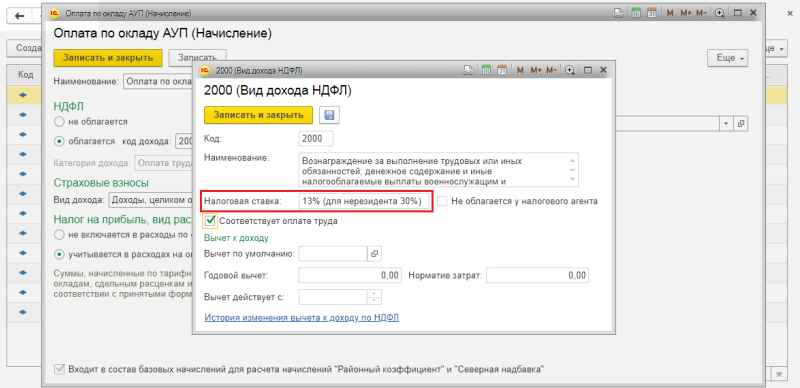
Task: Click M+ button in Оплата по окладу titlebar
Action: pyautogui.click(x=686, y=14)
